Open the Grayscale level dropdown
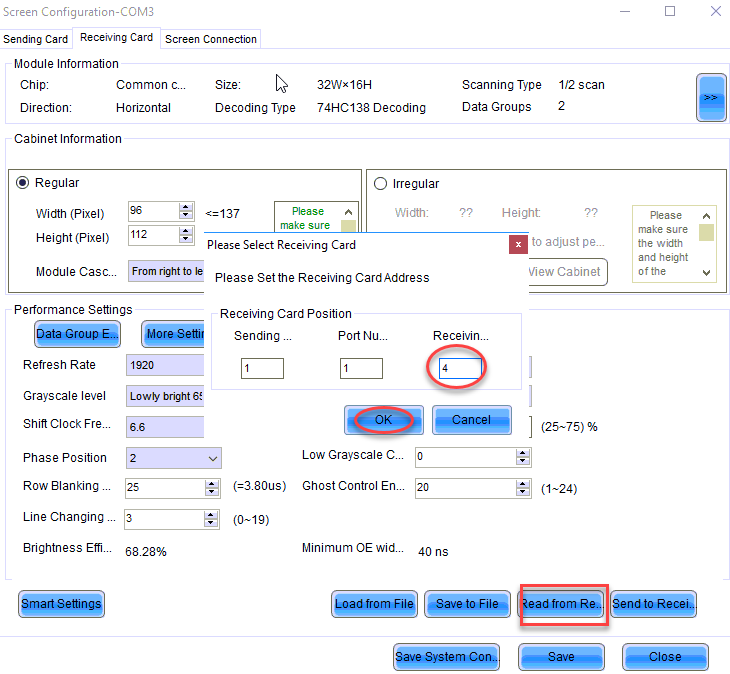This screenshot has height=674, width=730. 165,396
